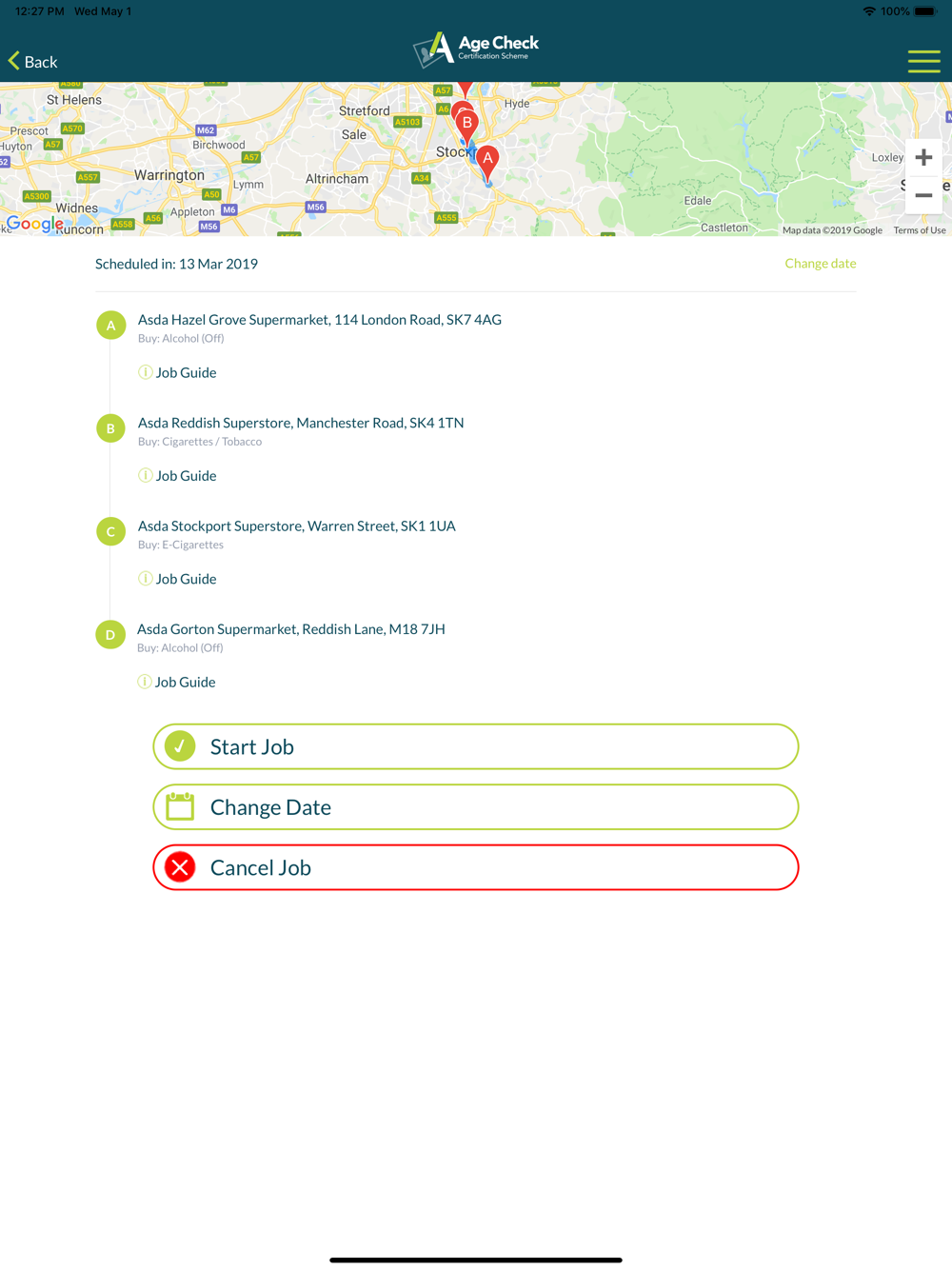Select stop A circle badge
The image size is (952, 1270).
tap(110, 326)
